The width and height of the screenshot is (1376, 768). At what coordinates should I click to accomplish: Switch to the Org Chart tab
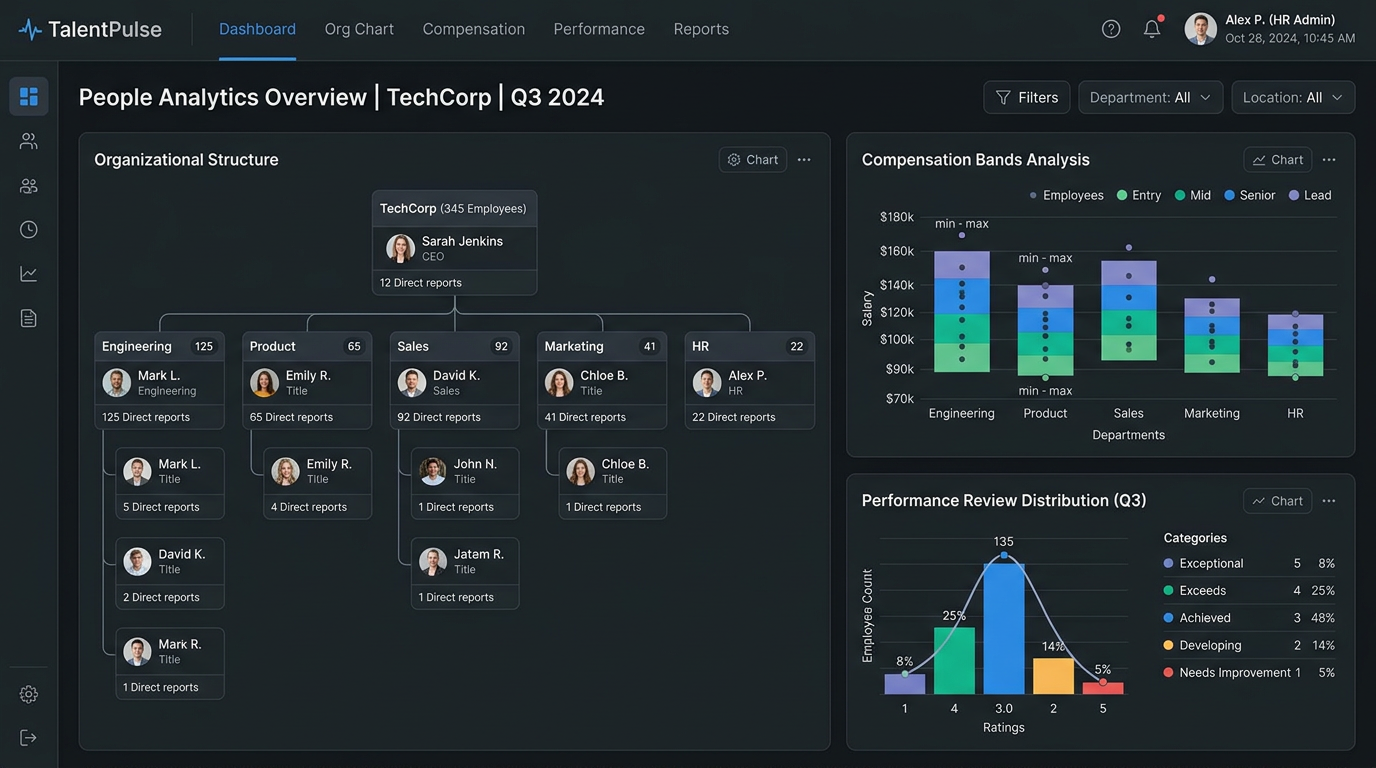click(359, 30)
